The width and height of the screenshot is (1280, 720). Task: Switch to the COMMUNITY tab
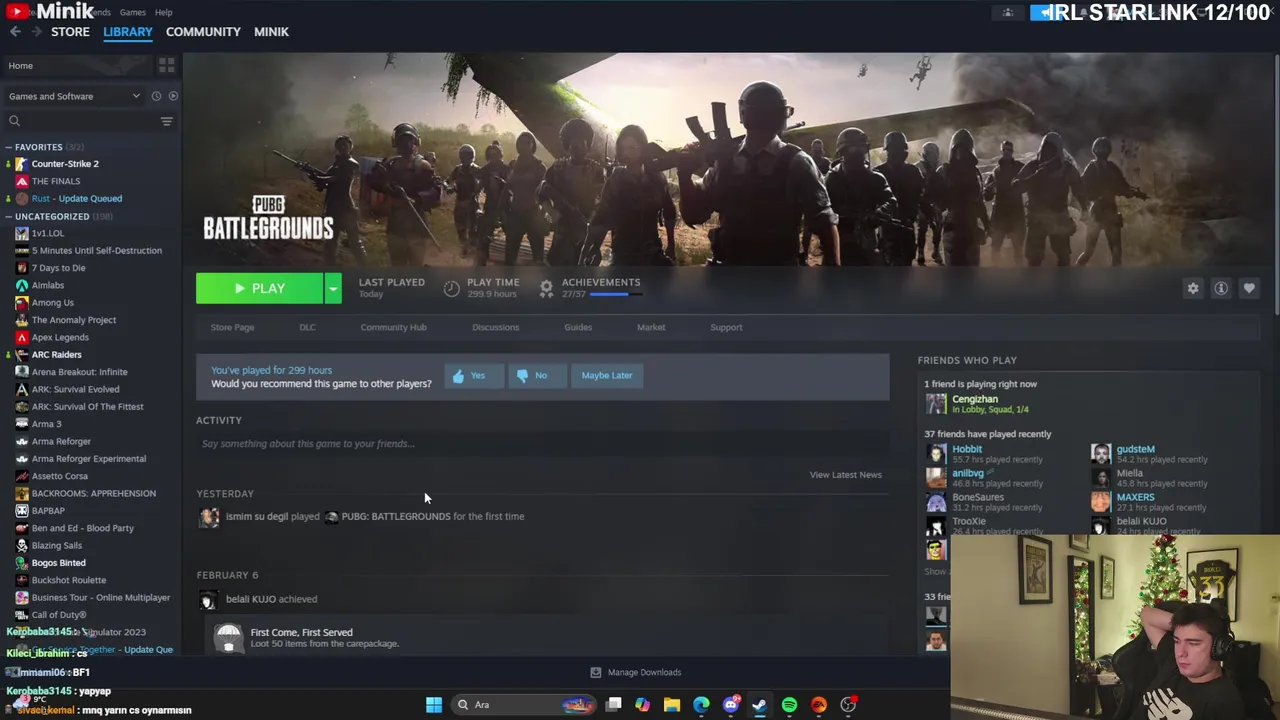(x=203, y=32)
